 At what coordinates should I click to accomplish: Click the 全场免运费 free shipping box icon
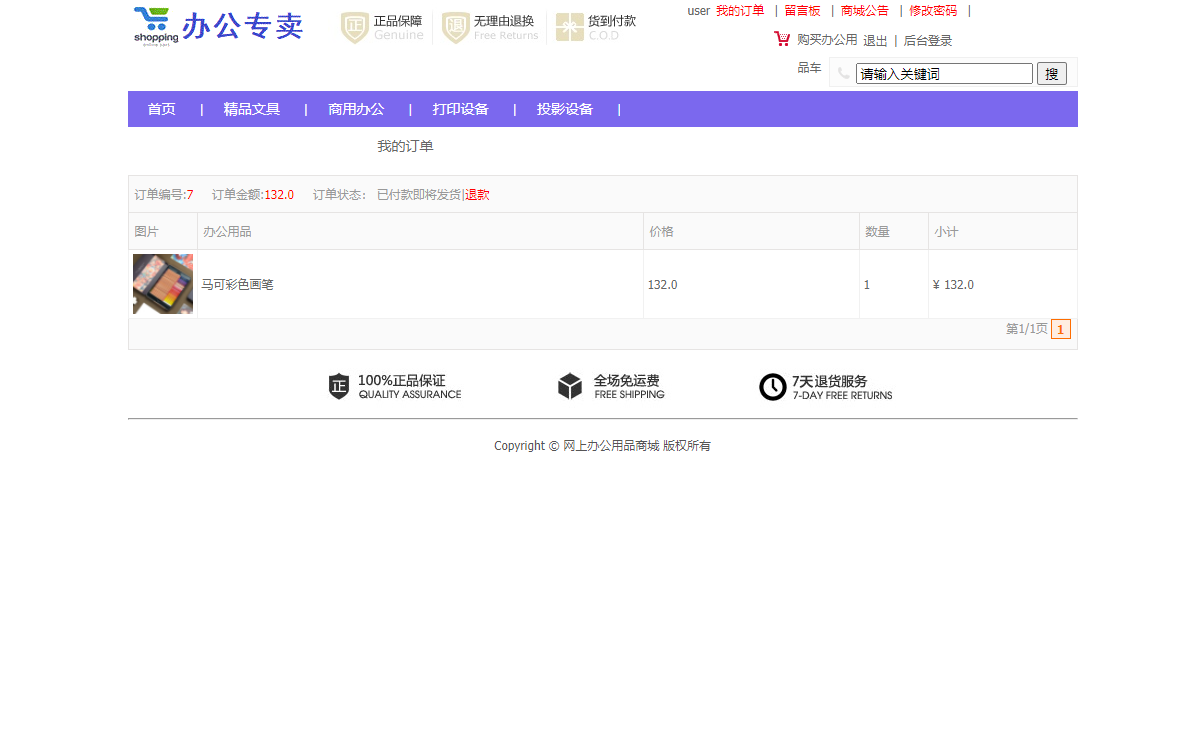click(x=571, y=386)
